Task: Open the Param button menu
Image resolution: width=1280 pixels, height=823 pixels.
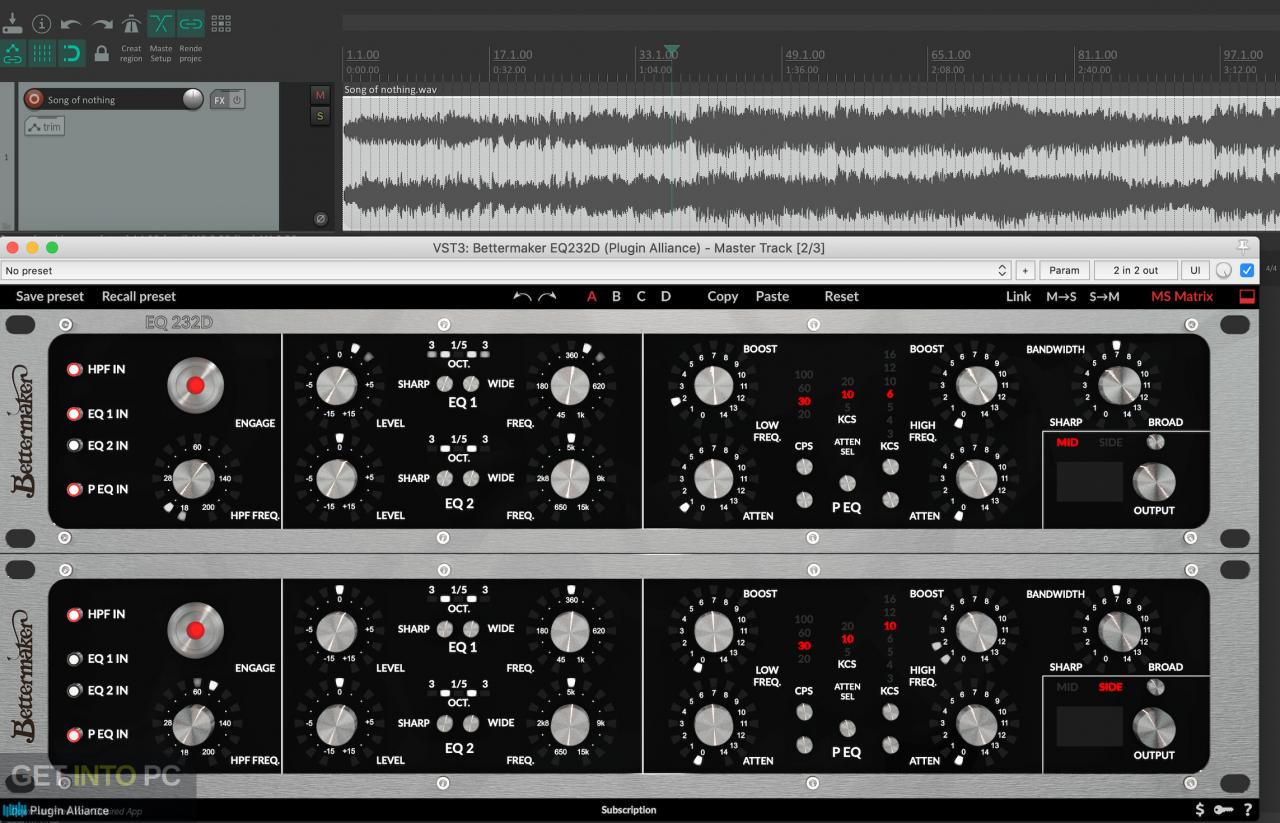Action: coord(1064,270)
